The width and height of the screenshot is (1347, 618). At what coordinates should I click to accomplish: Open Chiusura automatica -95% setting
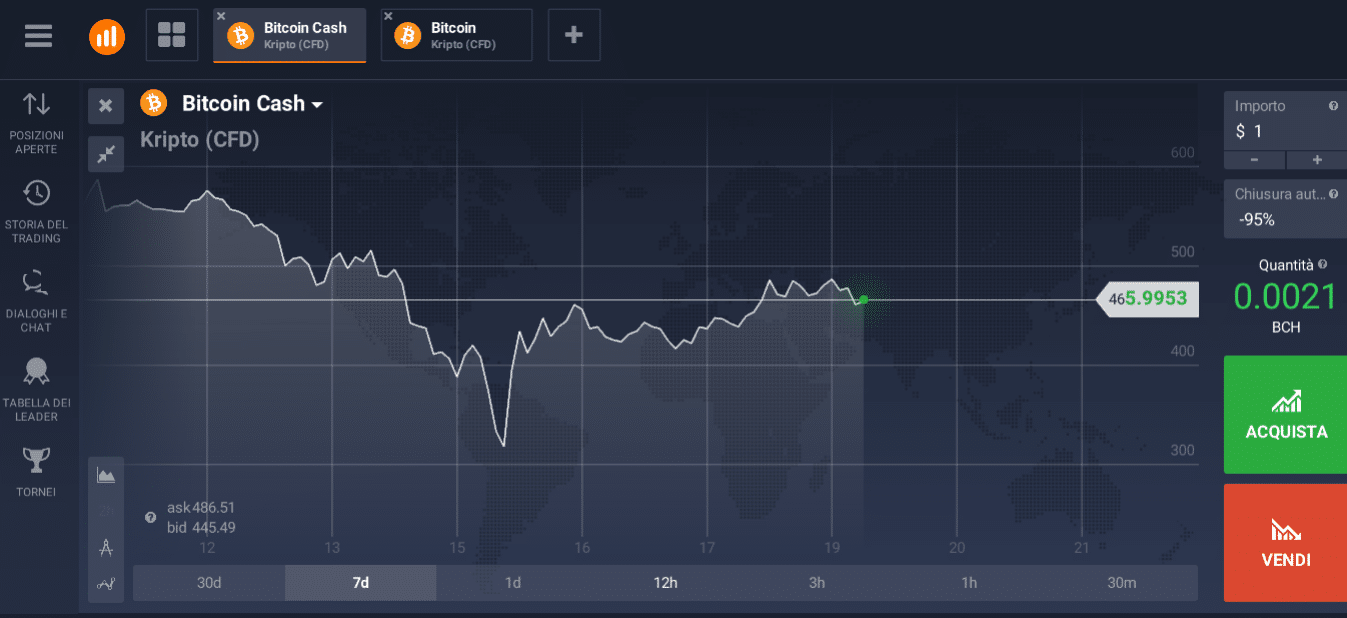tap(1285, 209)
